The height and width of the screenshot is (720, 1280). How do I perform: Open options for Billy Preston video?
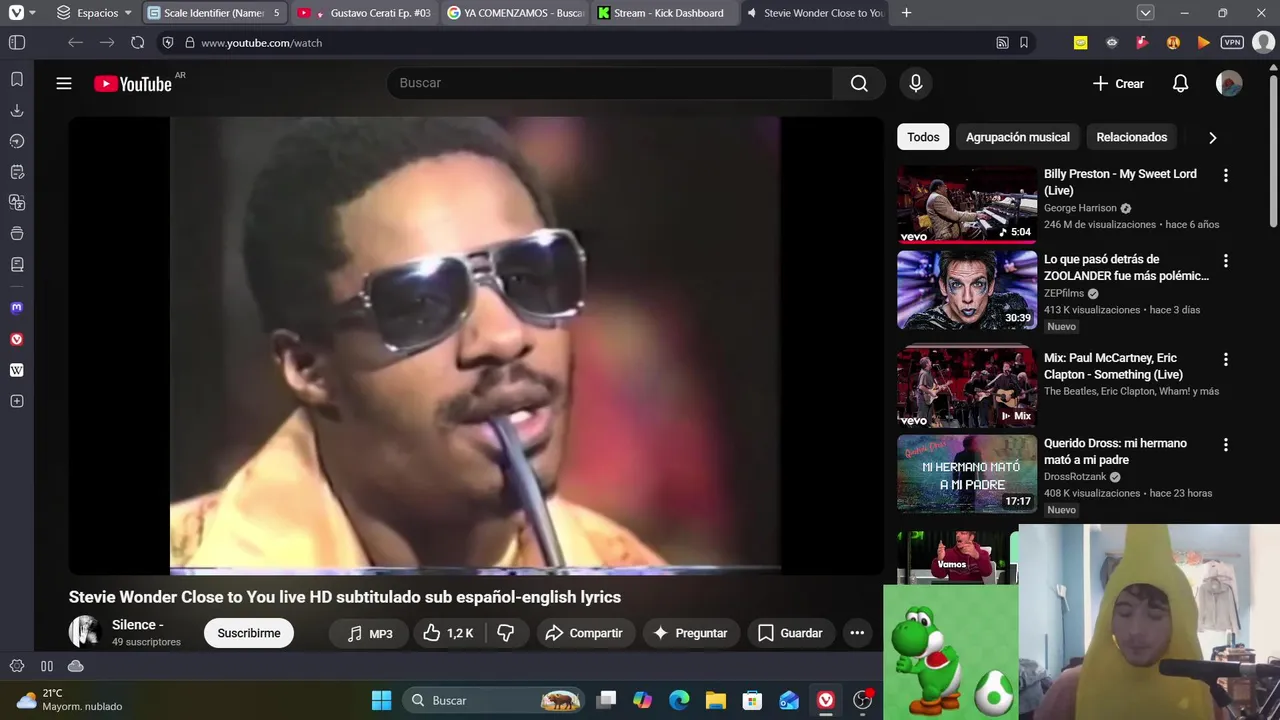pyautogui.click(x=1225, y=175)
